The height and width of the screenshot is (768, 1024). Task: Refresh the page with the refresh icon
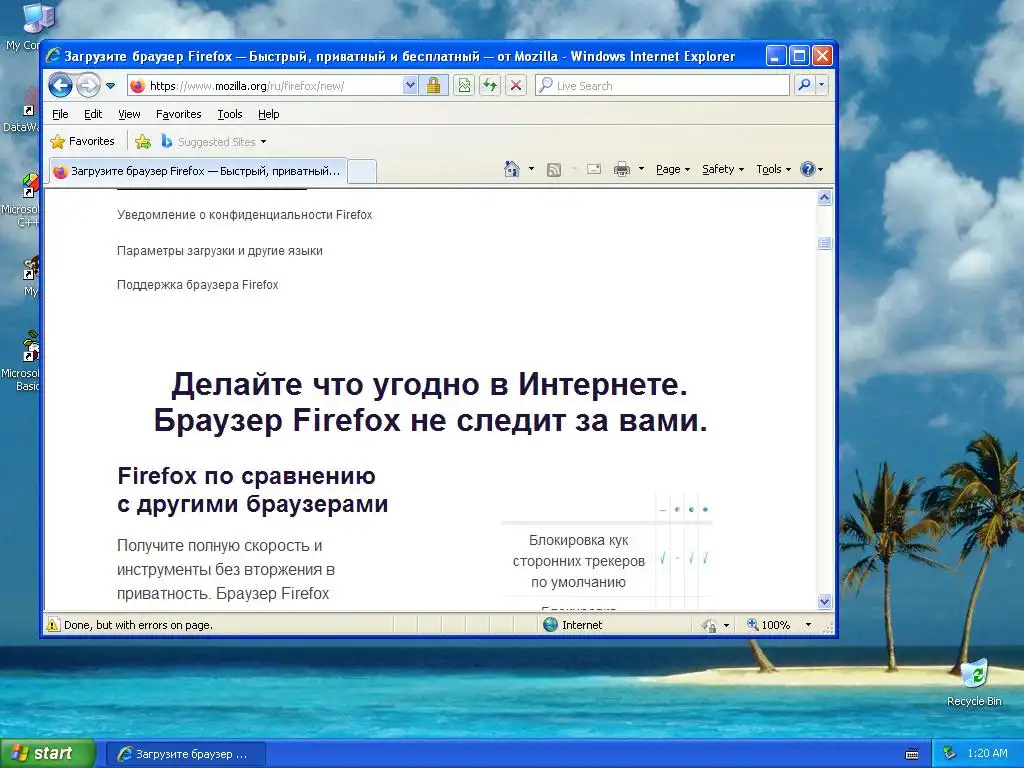point(490,86)
